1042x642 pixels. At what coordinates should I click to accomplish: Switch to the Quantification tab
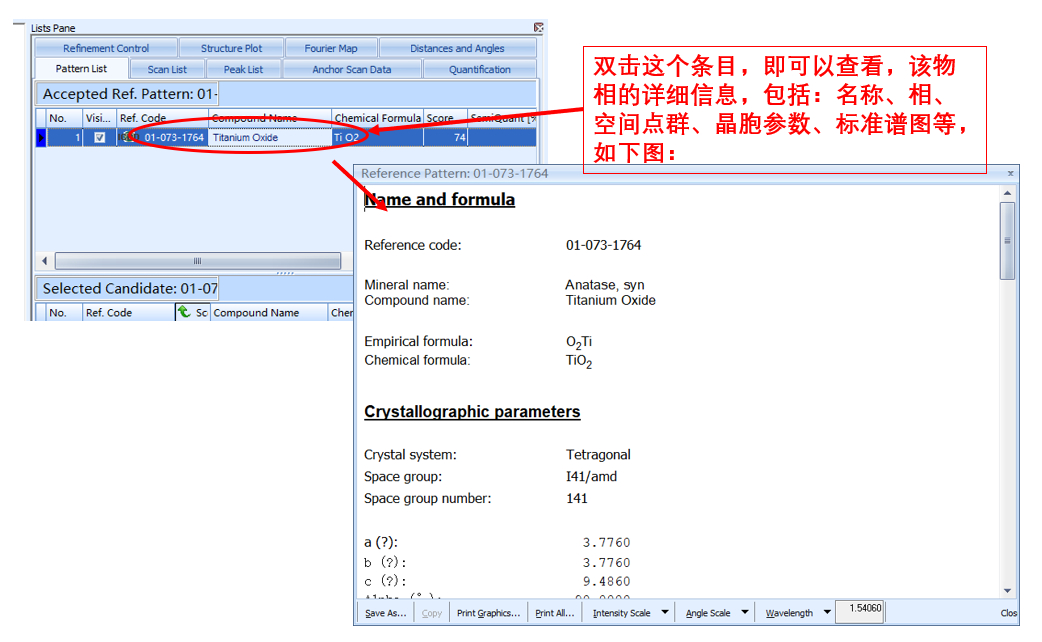click(481, 68)
